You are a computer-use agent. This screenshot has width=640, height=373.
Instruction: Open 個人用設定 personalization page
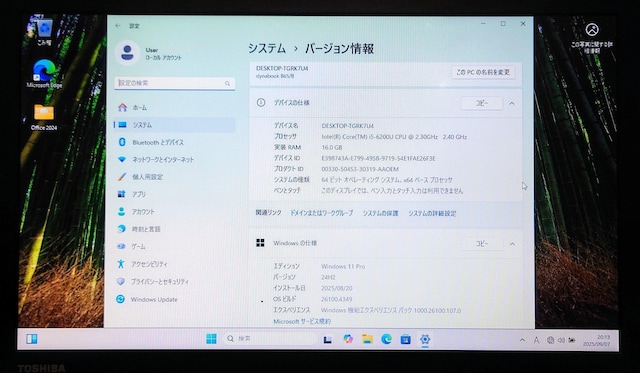(174, 177)
